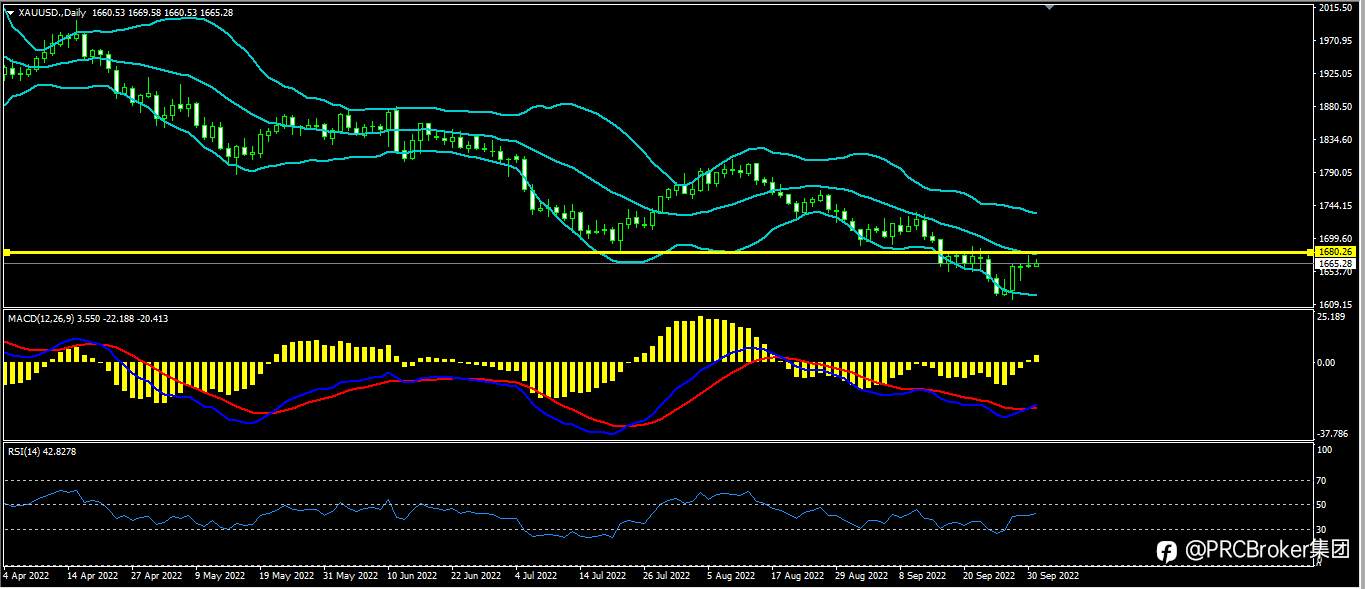Click the 100 RSI scale value
The width and height of the screenshot is (1365, 589).
coord(1326,451)
